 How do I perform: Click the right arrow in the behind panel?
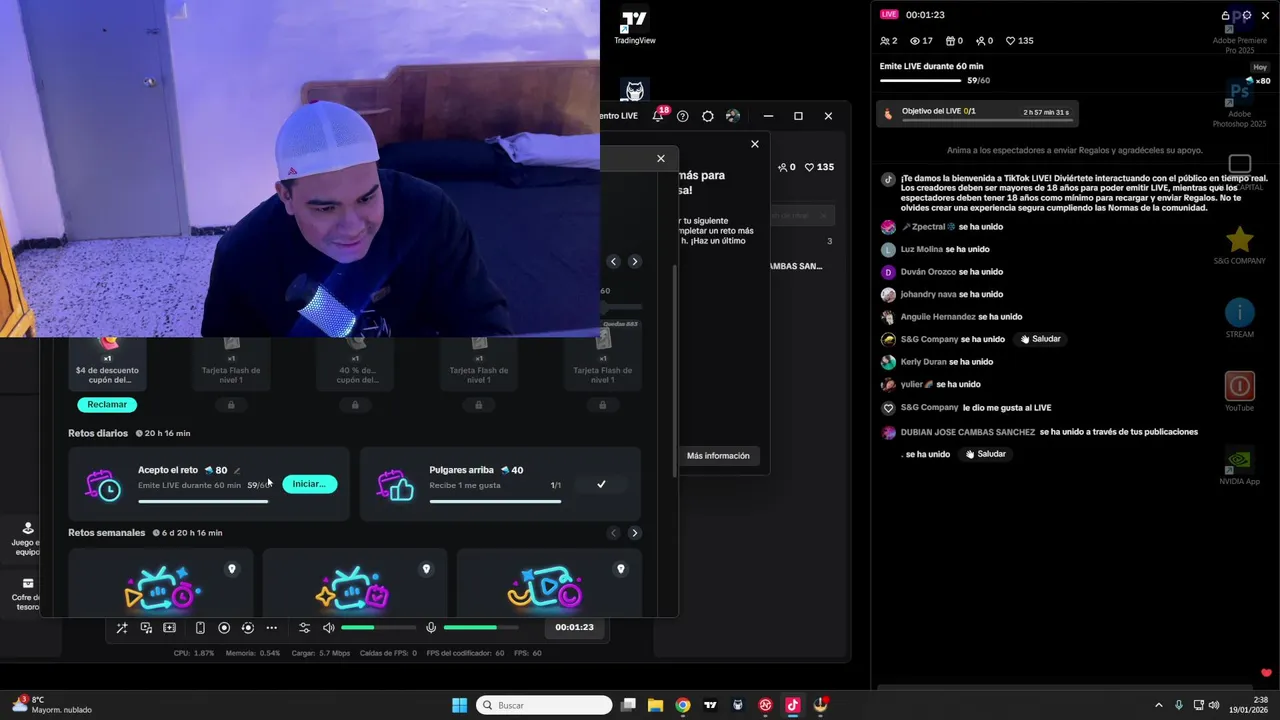[634, 261]
